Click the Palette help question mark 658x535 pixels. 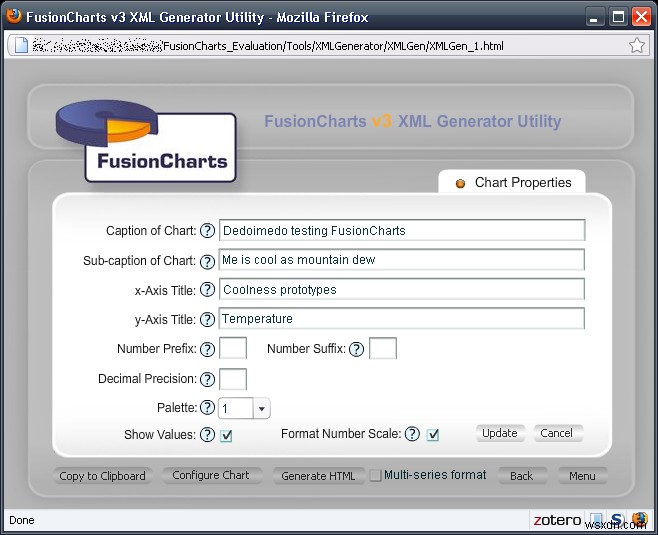(x=207, y=407)
